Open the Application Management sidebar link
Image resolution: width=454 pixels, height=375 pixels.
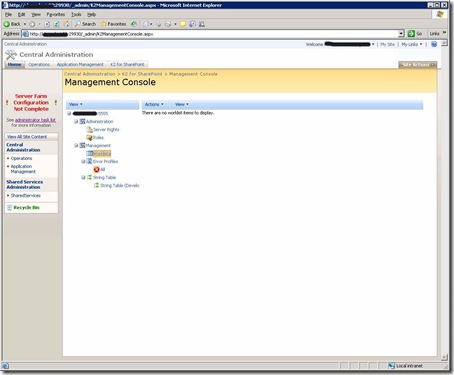pyautogui.click(x=23, y=169)
